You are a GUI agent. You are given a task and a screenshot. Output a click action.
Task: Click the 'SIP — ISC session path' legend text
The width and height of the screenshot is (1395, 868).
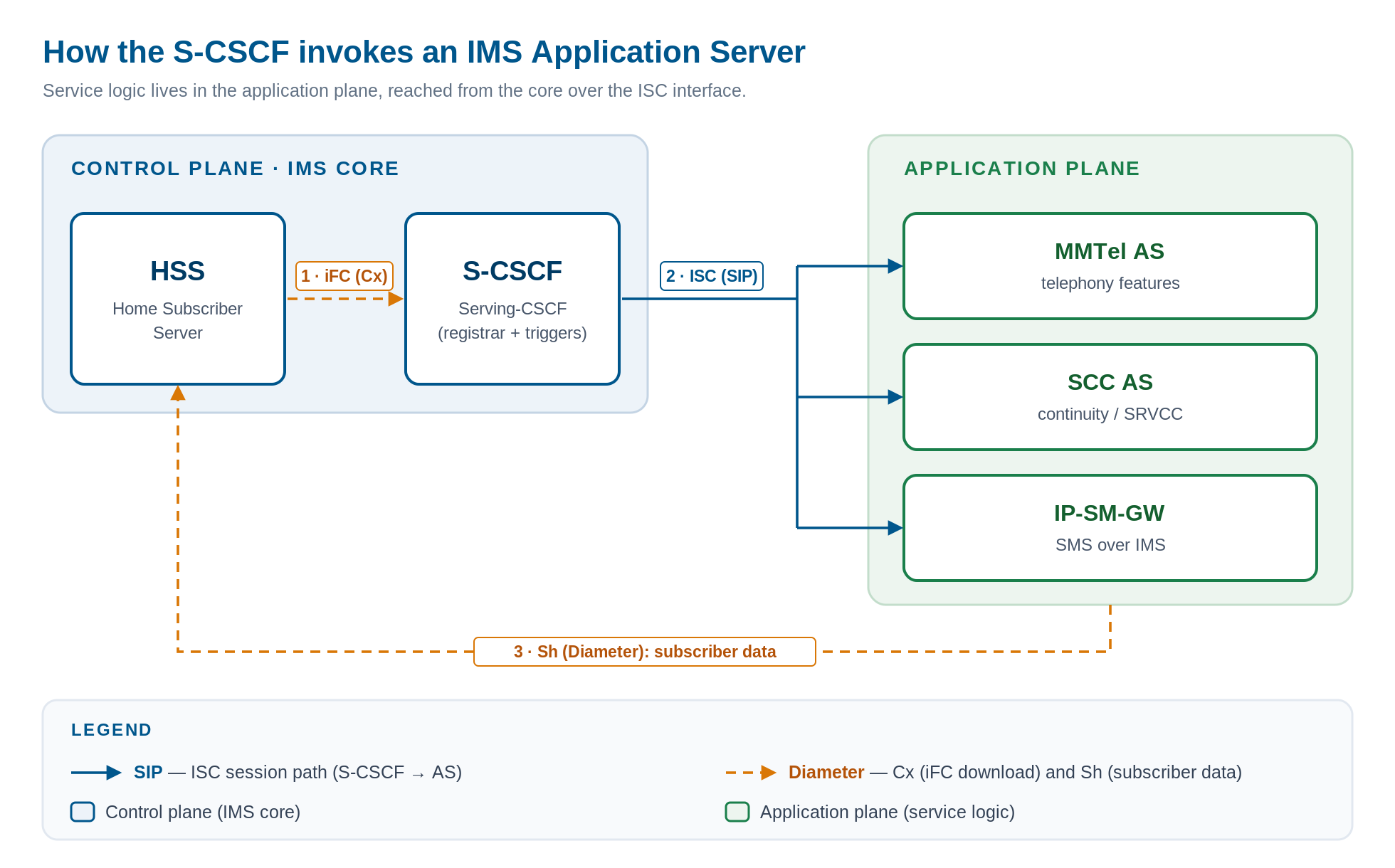298,773
